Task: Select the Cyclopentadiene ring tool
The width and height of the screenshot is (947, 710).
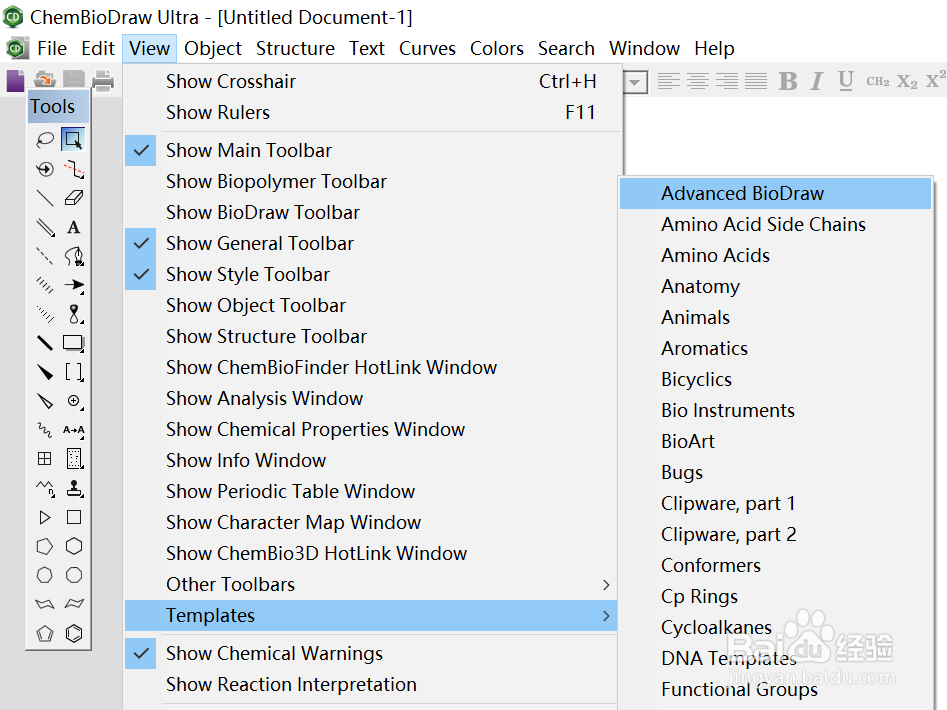Action: (x=45, y=633)
